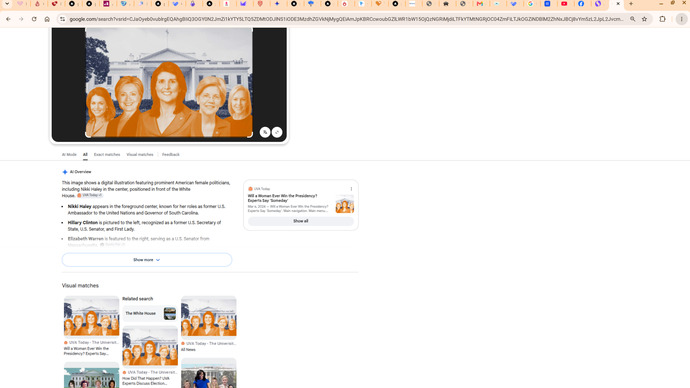Open first visual match thumbnail, Will a Woman Ever Win
The height and width of the screenshot is (388, 690).
click(x=92, y=316)
